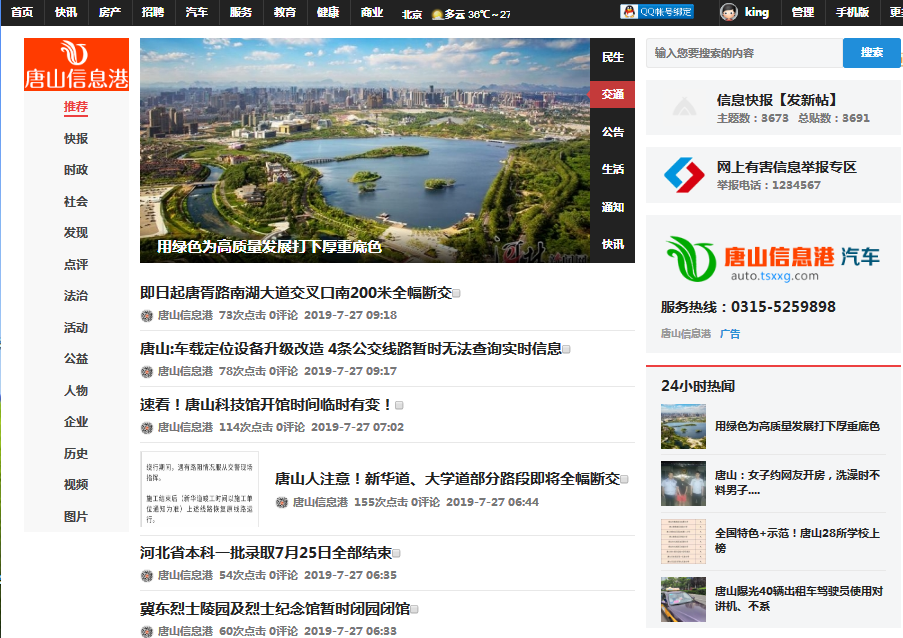The width and height of the screenshot is (903, 638).
Task: Click the search input field
Action: coord(744,53)
